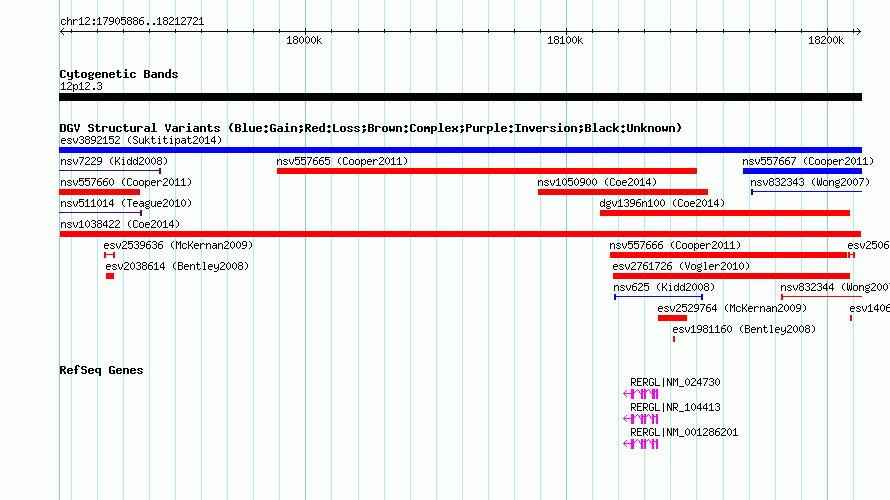Select the red nsv557666 loss bar

click(729, 255)
